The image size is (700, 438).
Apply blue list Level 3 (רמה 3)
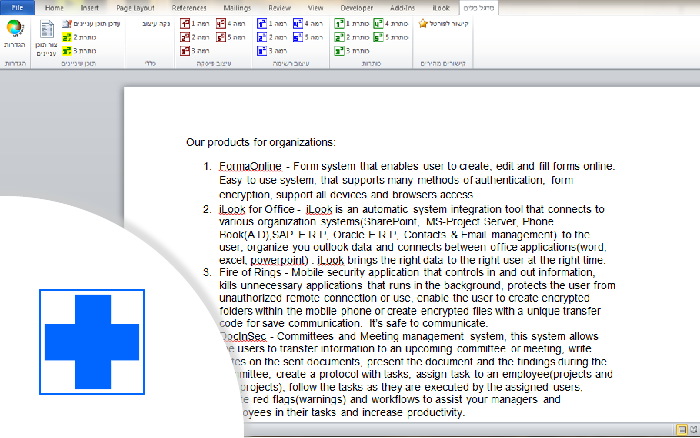pos(272,51)
